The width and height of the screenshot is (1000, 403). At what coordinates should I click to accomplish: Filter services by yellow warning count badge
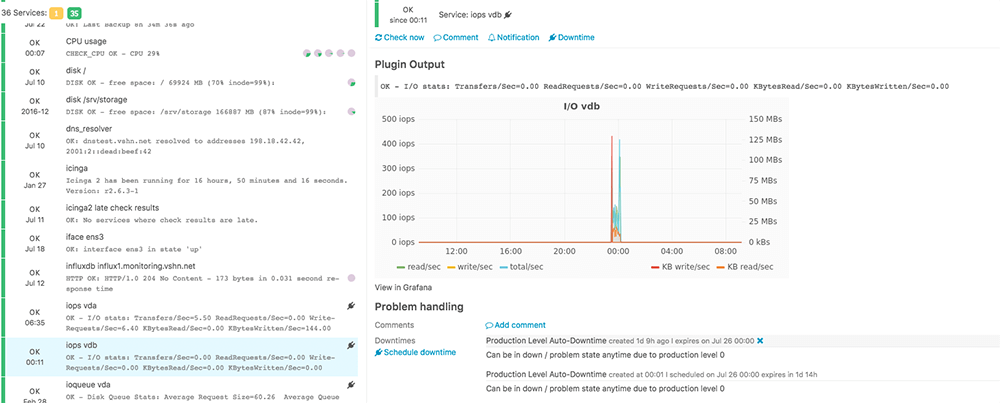57,11
